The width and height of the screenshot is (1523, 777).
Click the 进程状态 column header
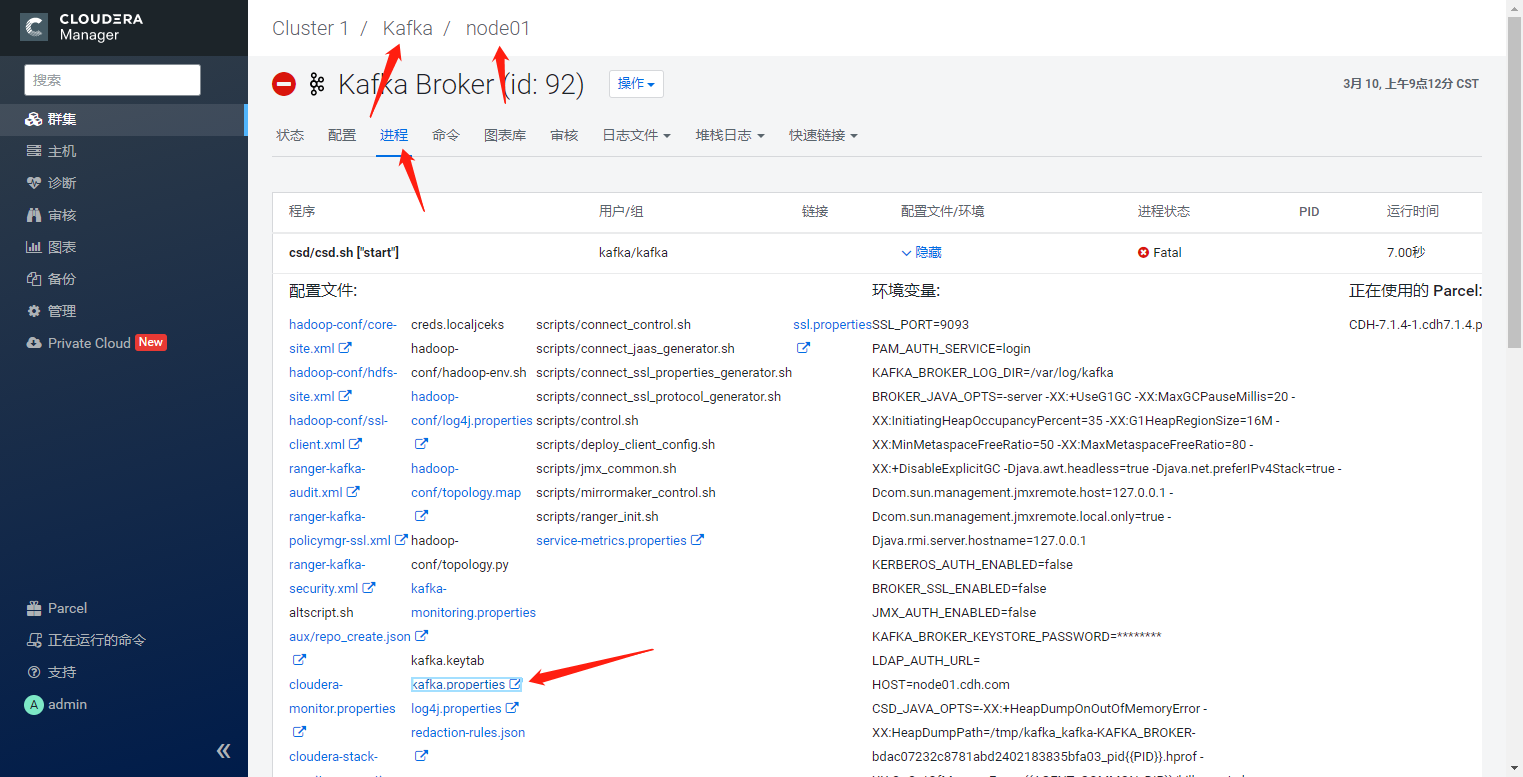click(1164, 212)
